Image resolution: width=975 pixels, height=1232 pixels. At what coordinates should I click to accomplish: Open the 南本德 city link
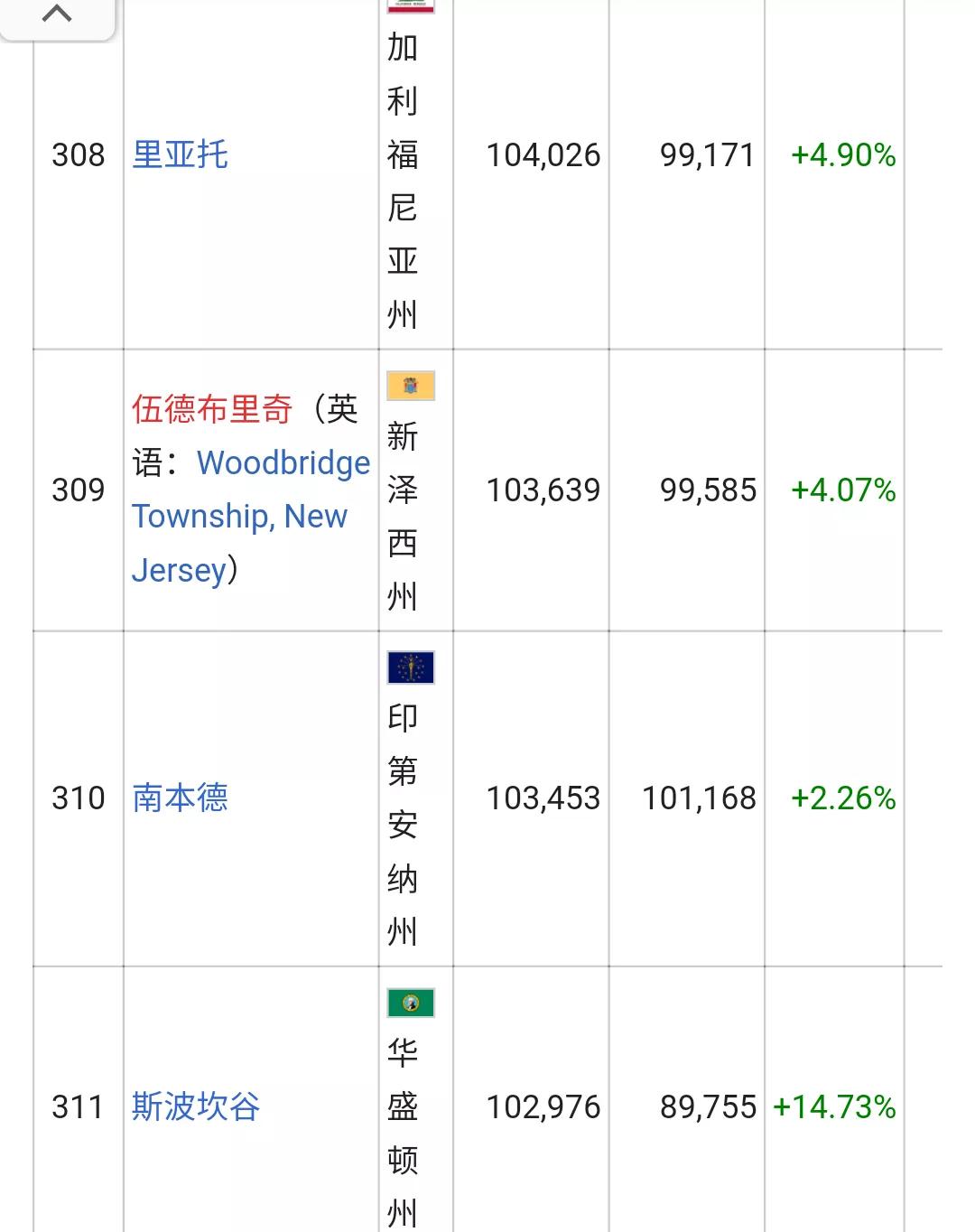(181, 798)
